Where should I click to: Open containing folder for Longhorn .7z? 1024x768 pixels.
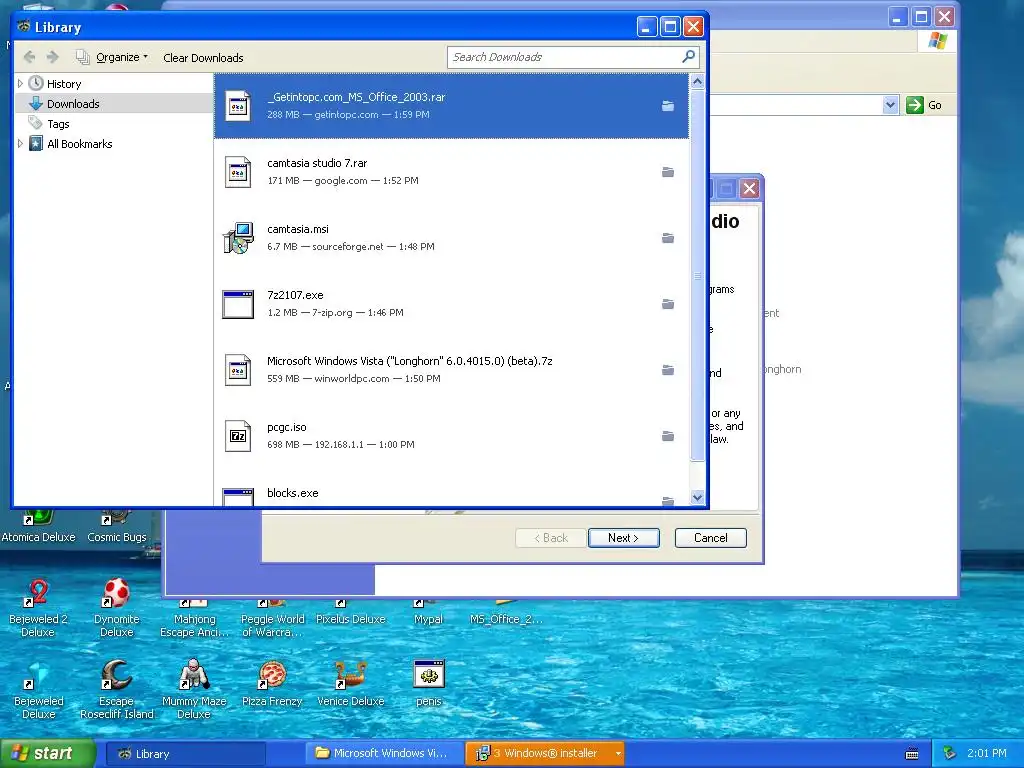coord(667,370)
